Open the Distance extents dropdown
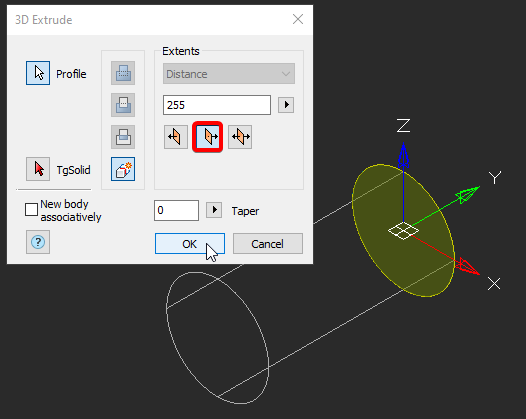 point(229,73)
